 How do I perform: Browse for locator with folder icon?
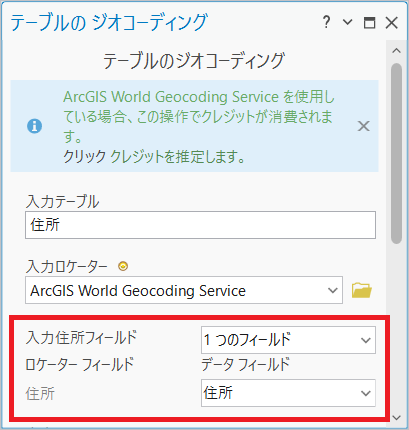point(362,290)
